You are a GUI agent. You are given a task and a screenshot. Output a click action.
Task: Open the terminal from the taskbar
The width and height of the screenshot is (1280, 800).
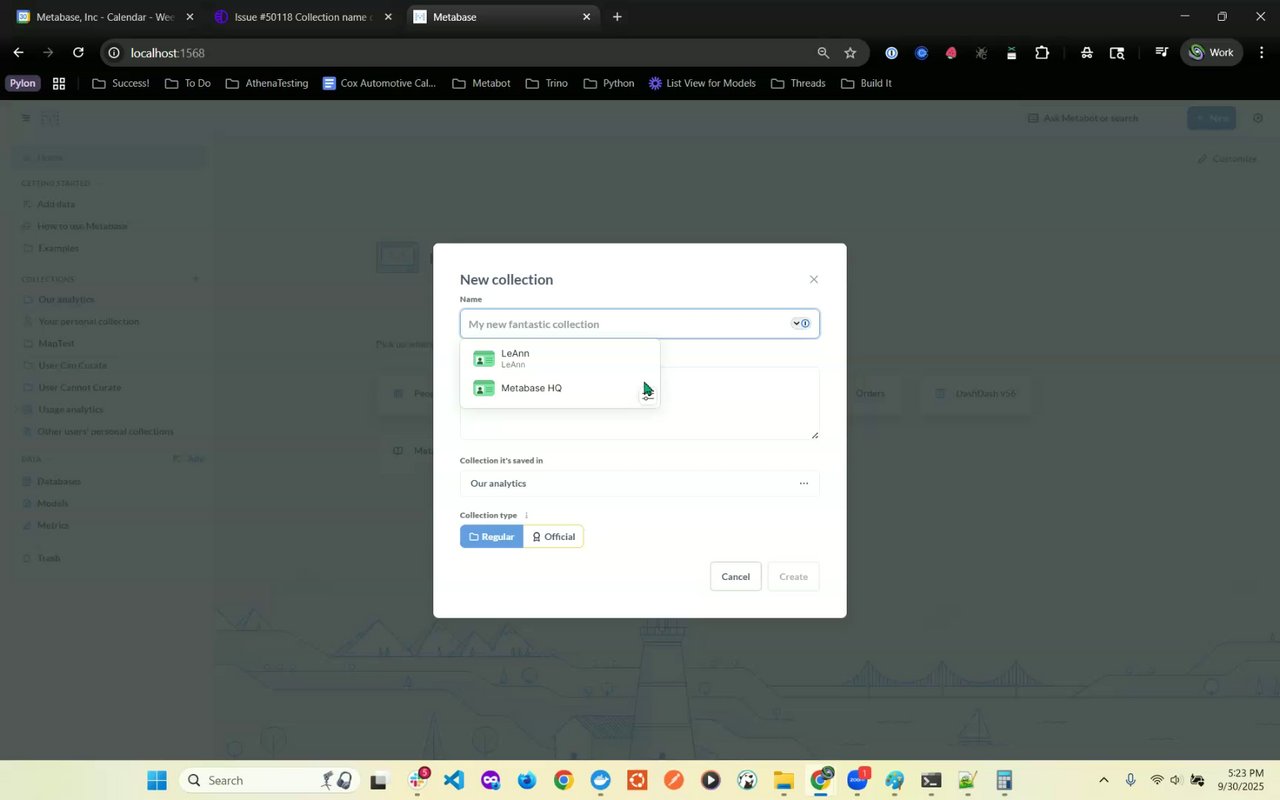point(931,781)
